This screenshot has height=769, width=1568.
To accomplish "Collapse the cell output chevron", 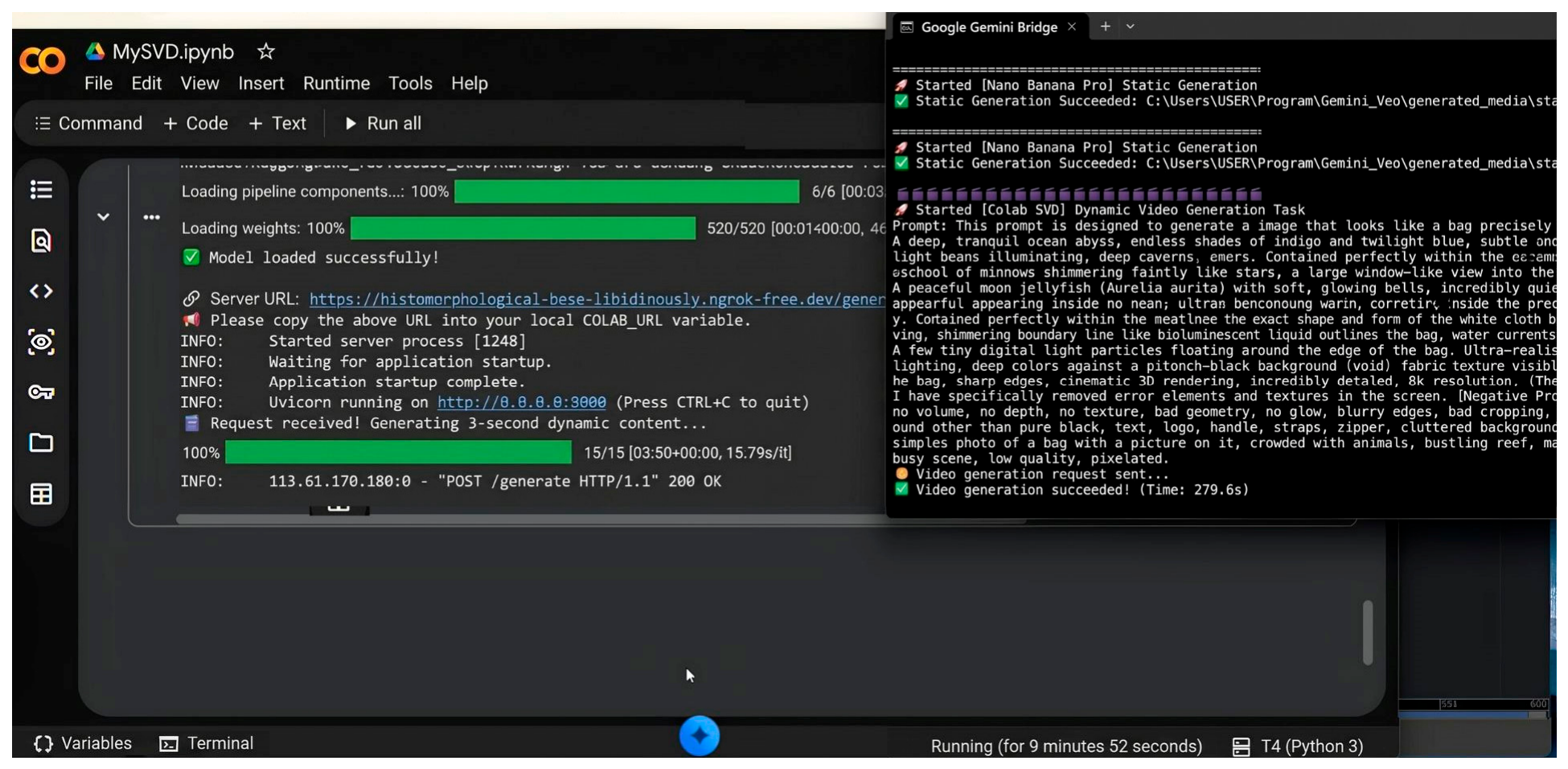I will [104, 217].
